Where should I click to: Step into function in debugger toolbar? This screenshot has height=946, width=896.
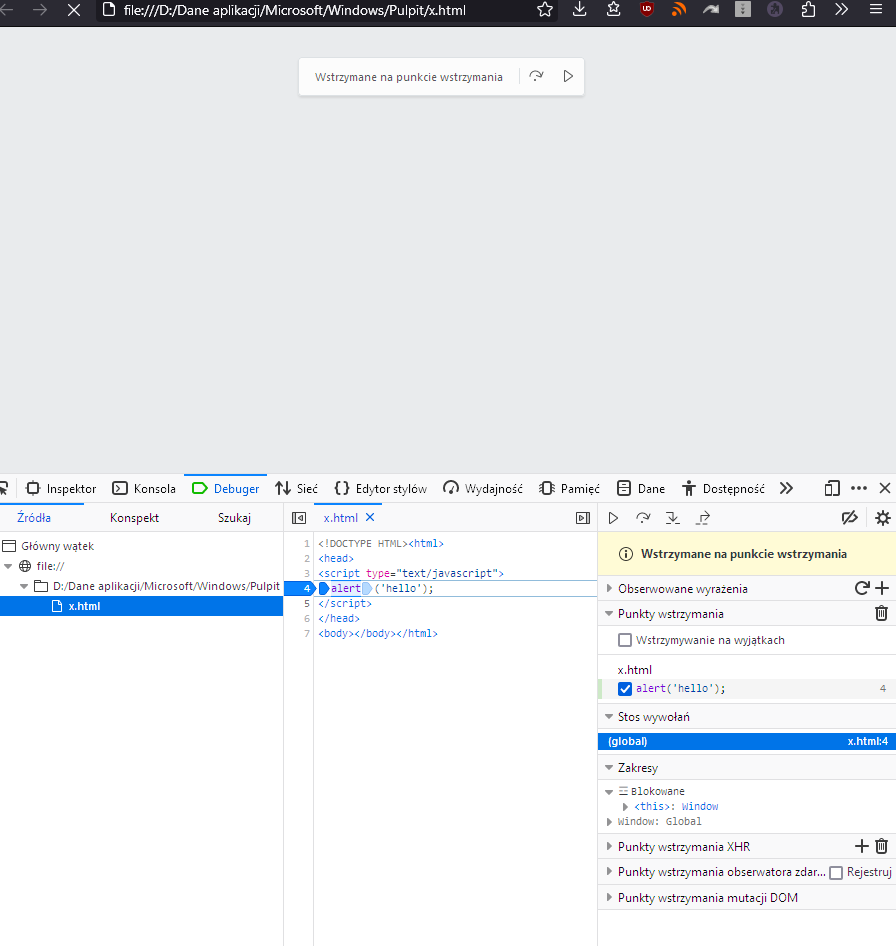(x=672, y=518)
